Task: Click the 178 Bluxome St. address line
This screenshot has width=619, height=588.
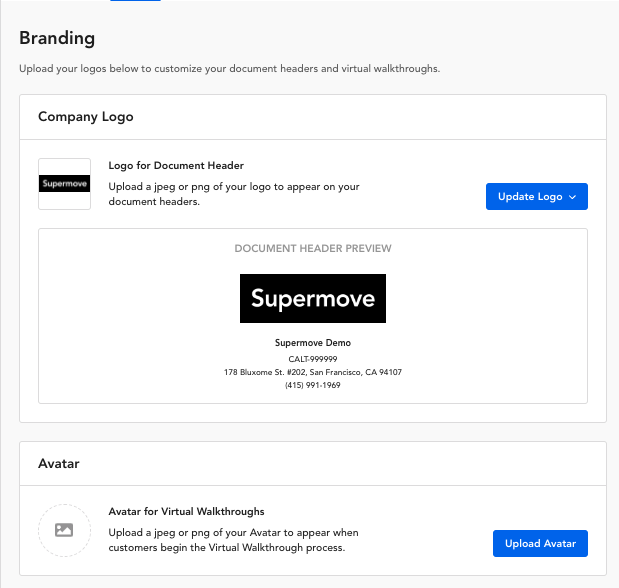Action: [313, 372]
